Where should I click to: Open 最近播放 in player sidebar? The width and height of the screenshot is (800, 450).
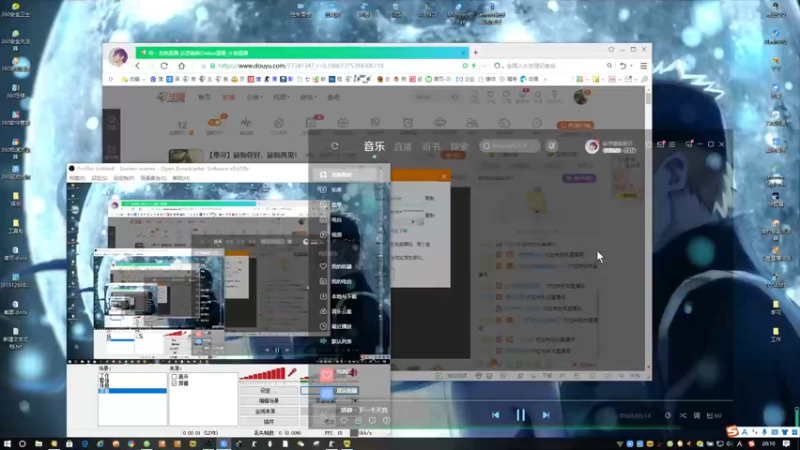(336, 327)
